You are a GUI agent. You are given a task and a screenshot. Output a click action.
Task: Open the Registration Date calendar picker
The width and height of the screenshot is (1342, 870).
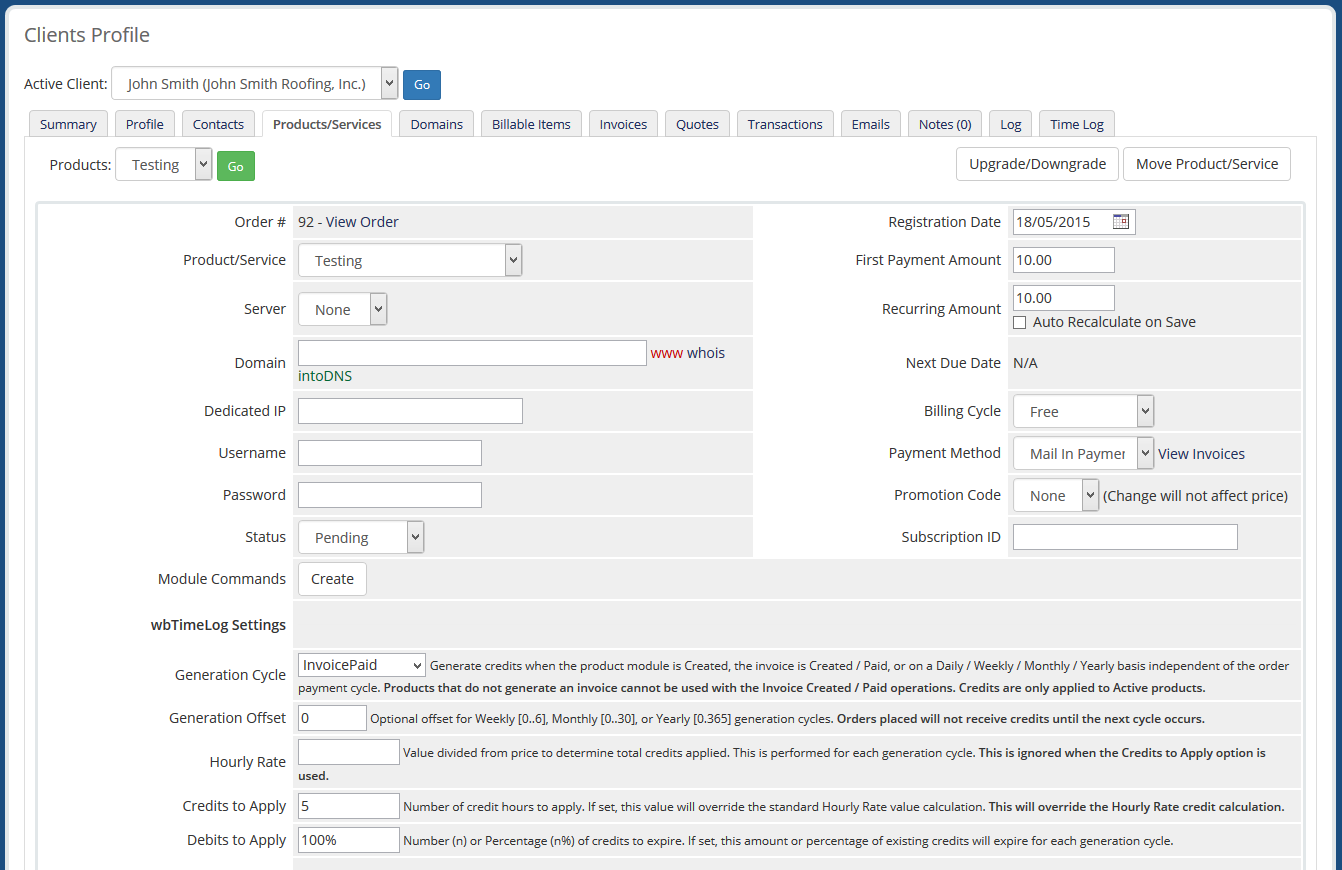(x=1123, y=221)
